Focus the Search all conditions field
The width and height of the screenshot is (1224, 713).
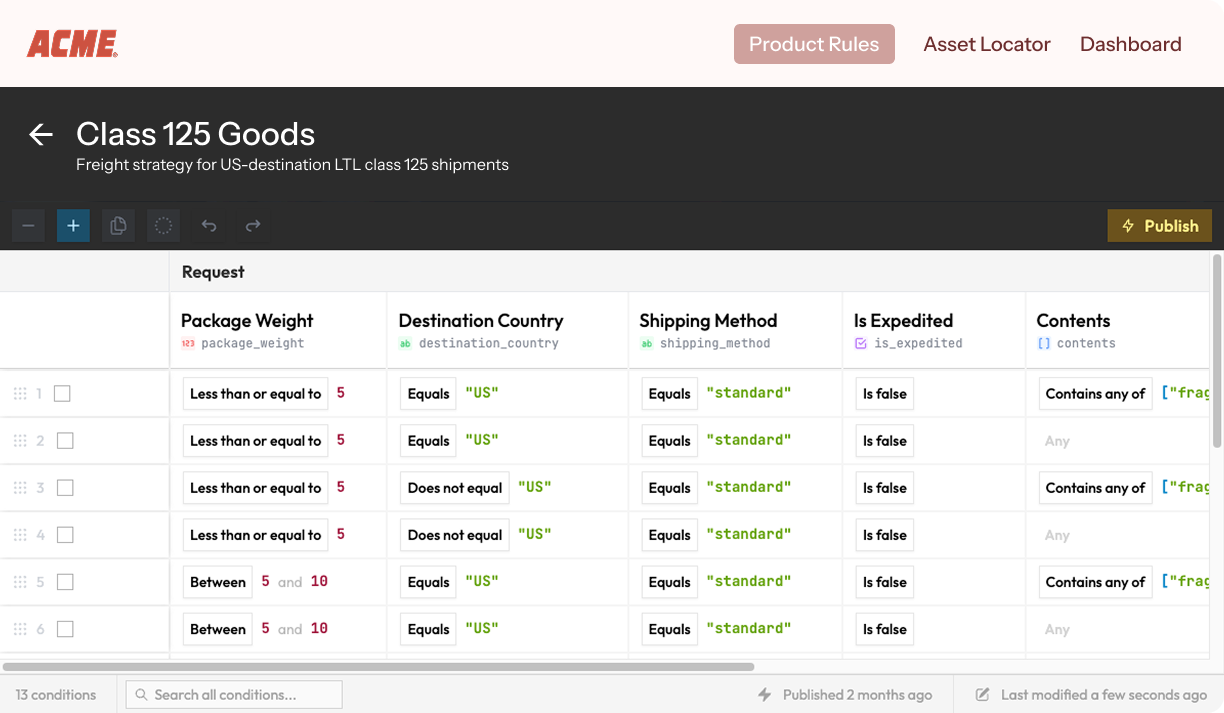(234, 694)
